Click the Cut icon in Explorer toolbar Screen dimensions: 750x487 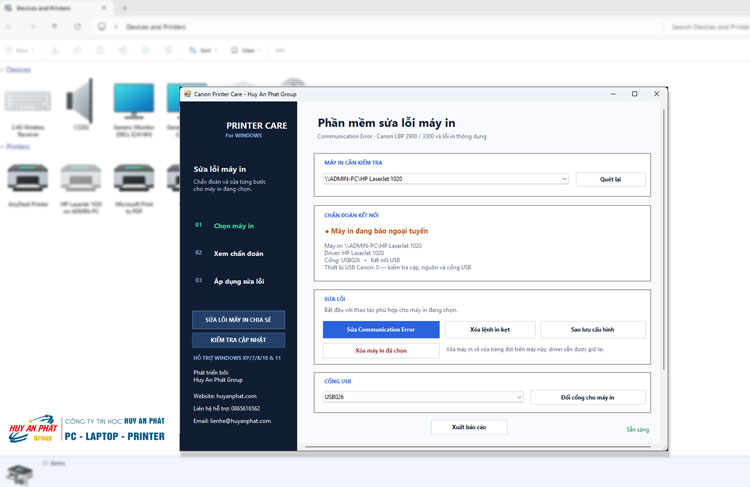pos(55,50)
